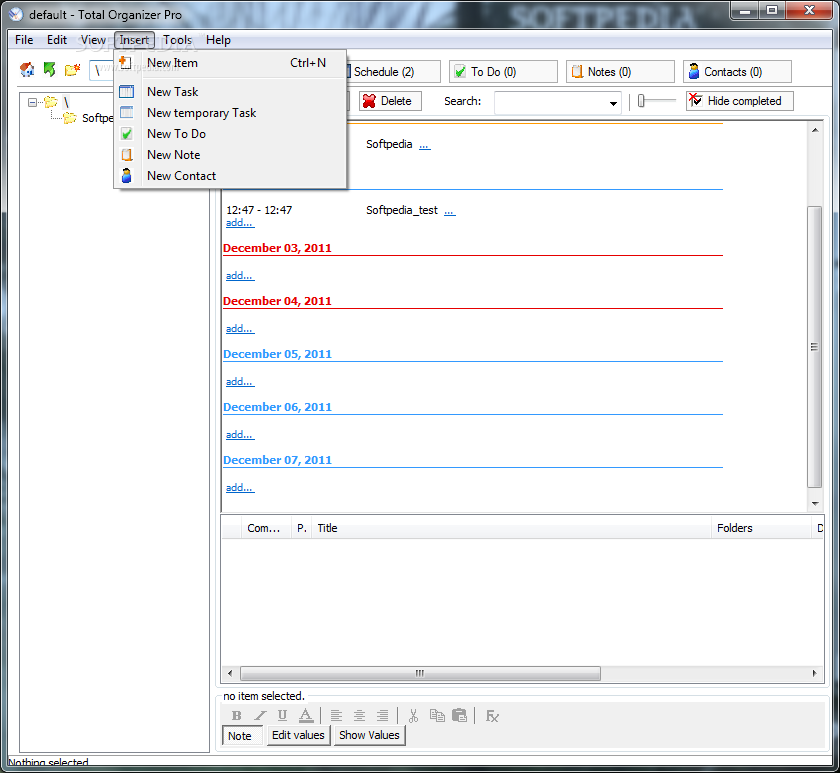Click add... link below 12:47 entry
Viewport: 840px width, 773px height.
239,223
